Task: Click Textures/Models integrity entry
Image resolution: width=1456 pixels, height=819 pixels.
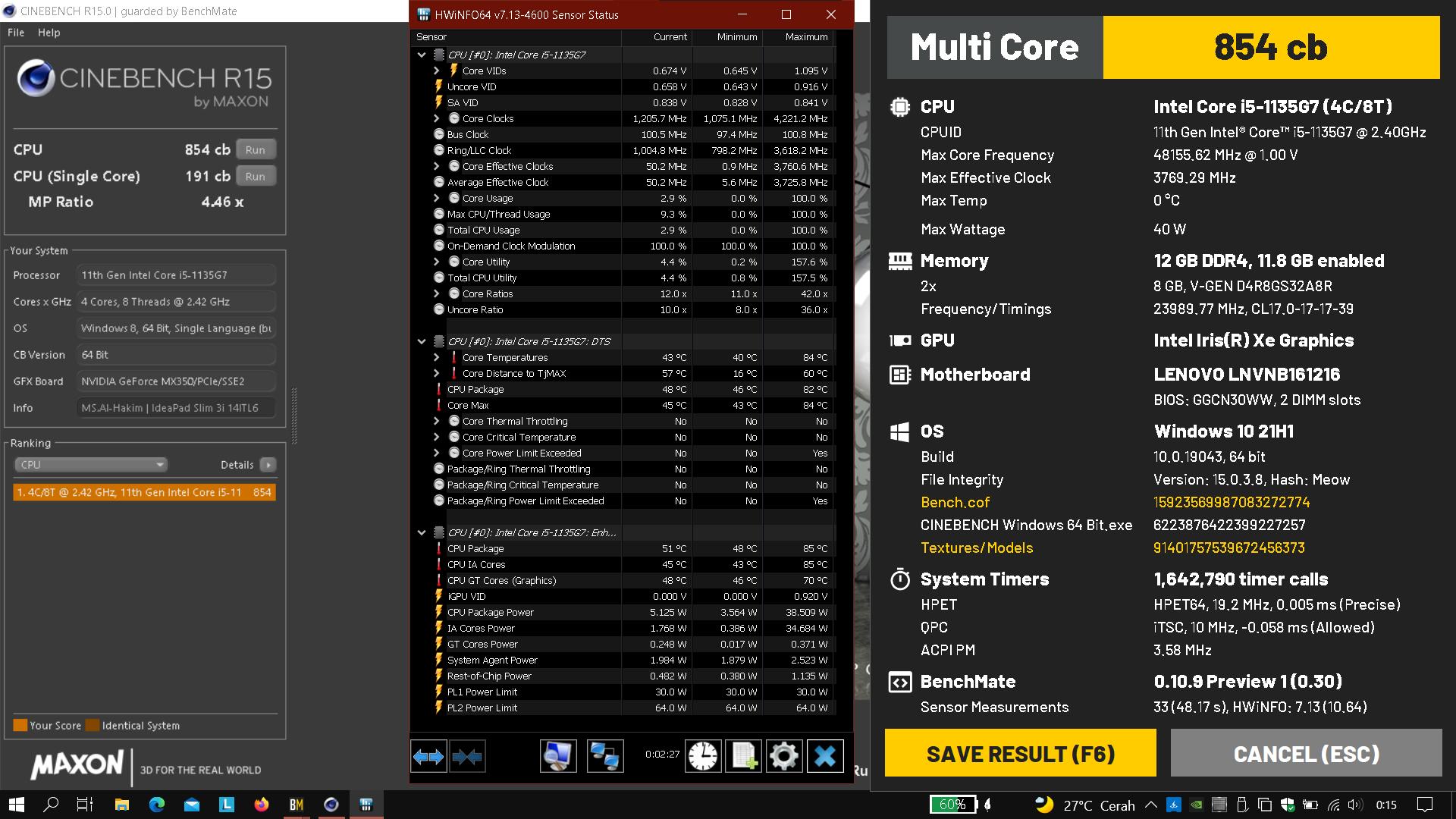Action: coord(977,548)
